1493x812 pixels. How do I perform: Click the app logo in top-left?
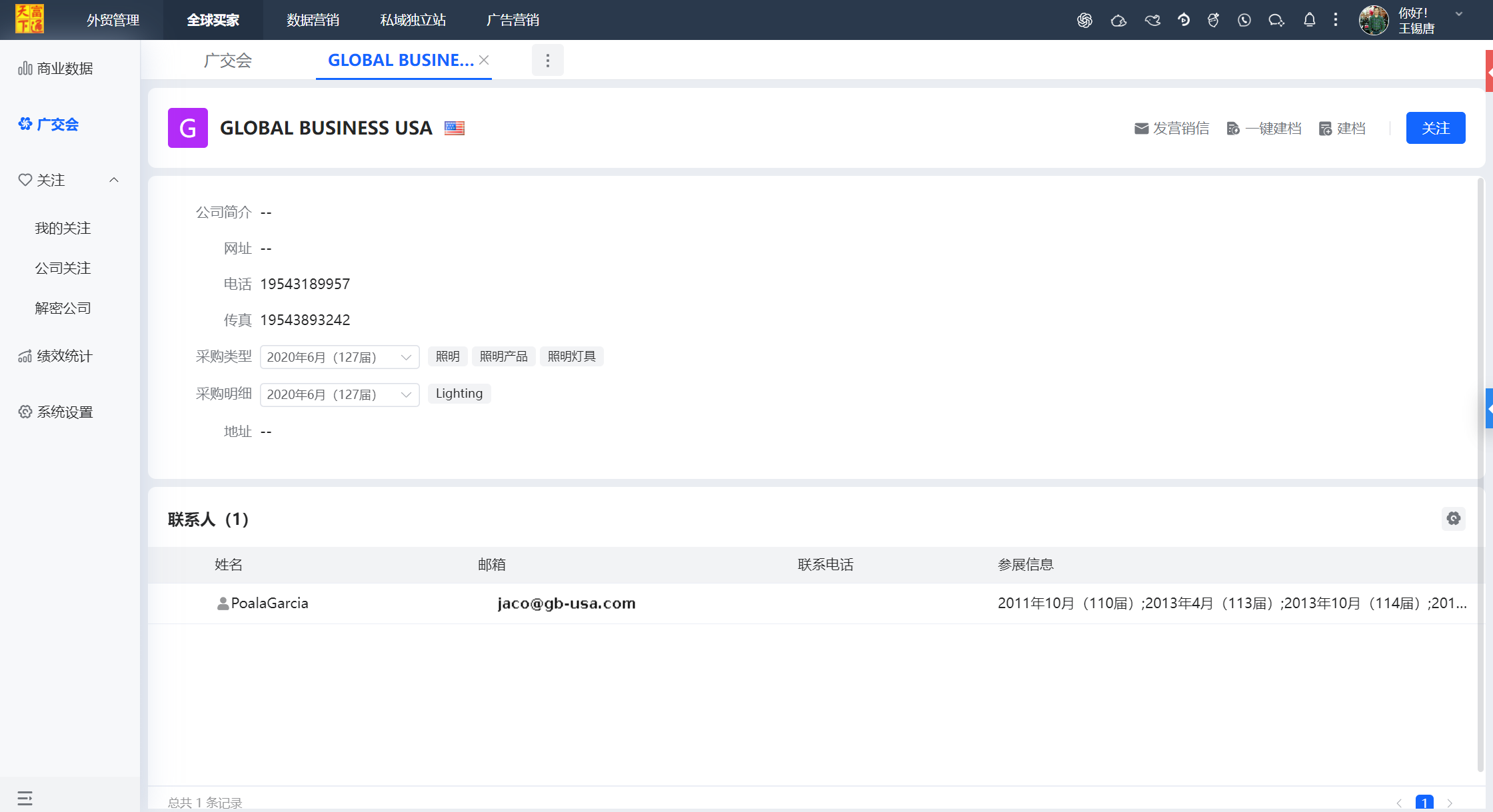click(30, 19)
